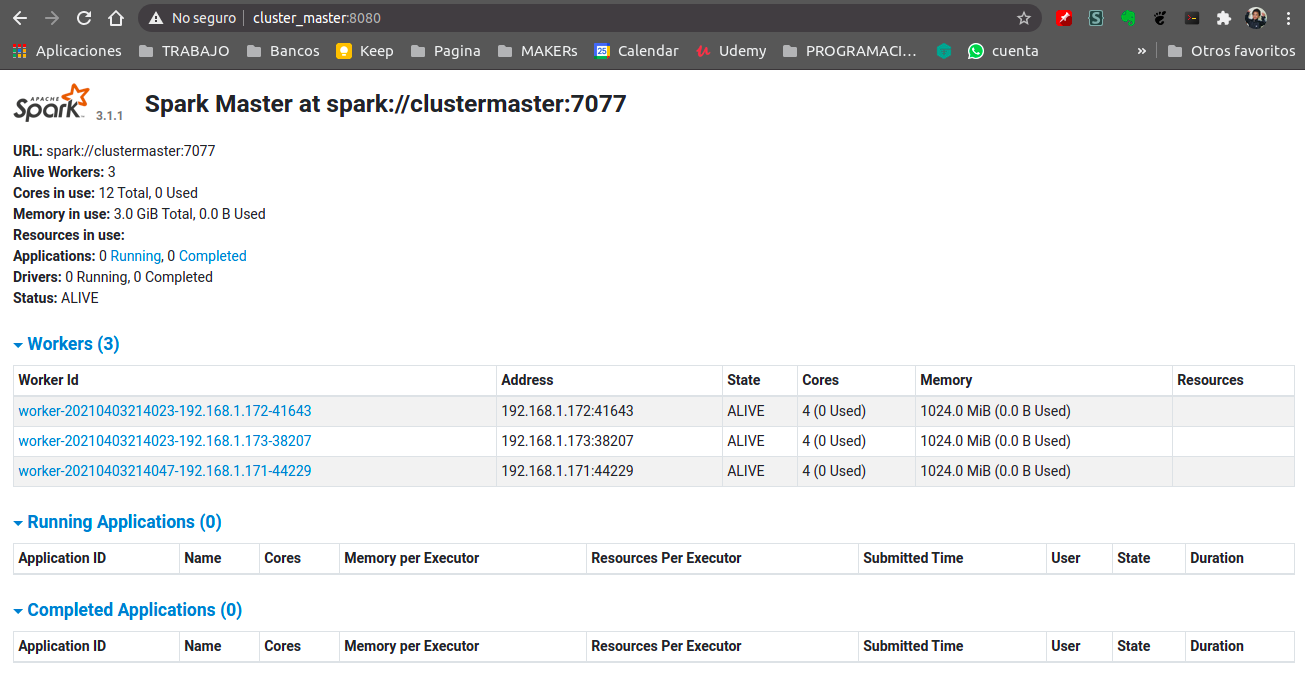The width and height of the screenshot is (1305, 692).
Task: Open the teal S extension icon
Action: click(x=1096, y=18)
